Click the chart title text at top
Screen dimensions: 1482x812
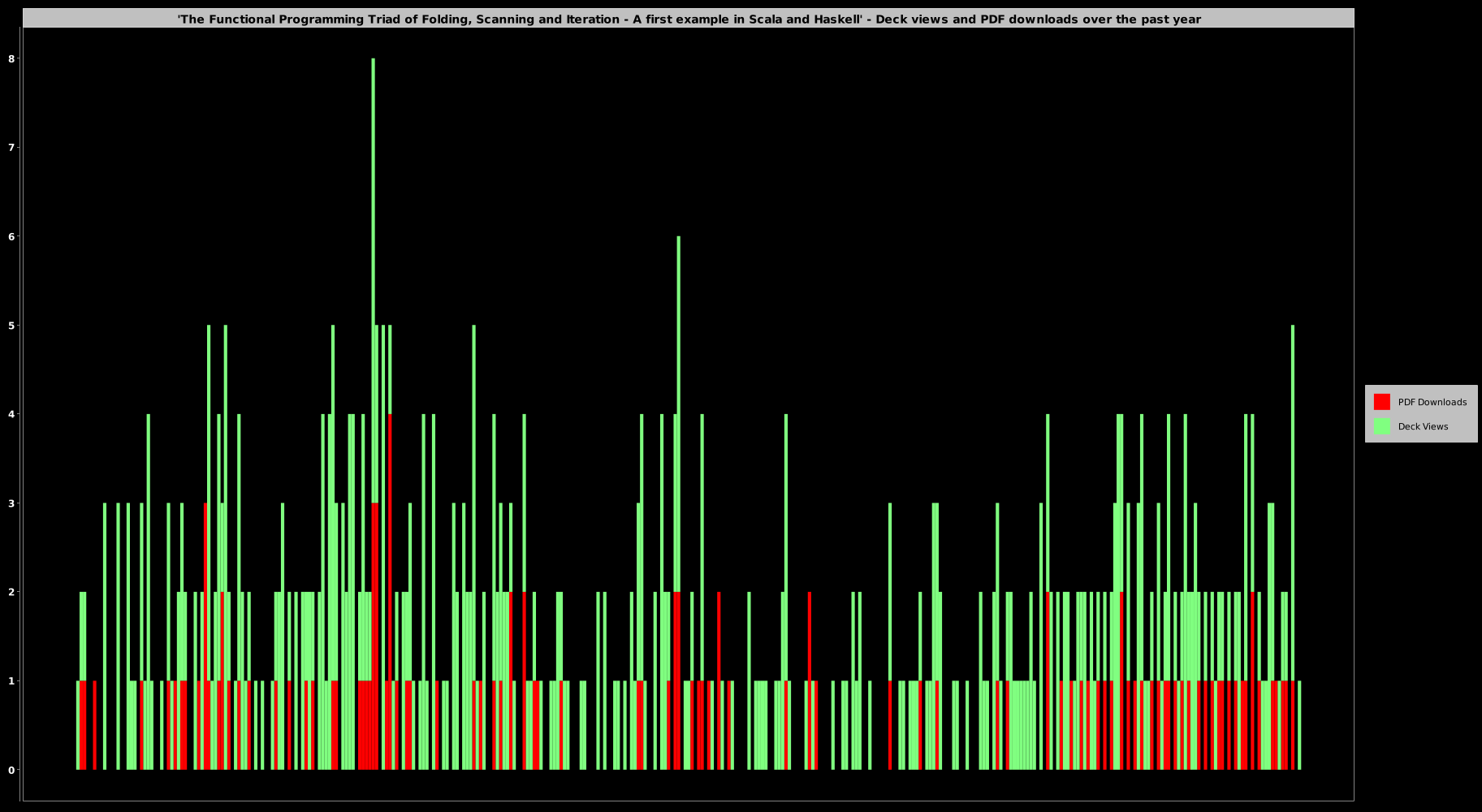click(689, 19)
